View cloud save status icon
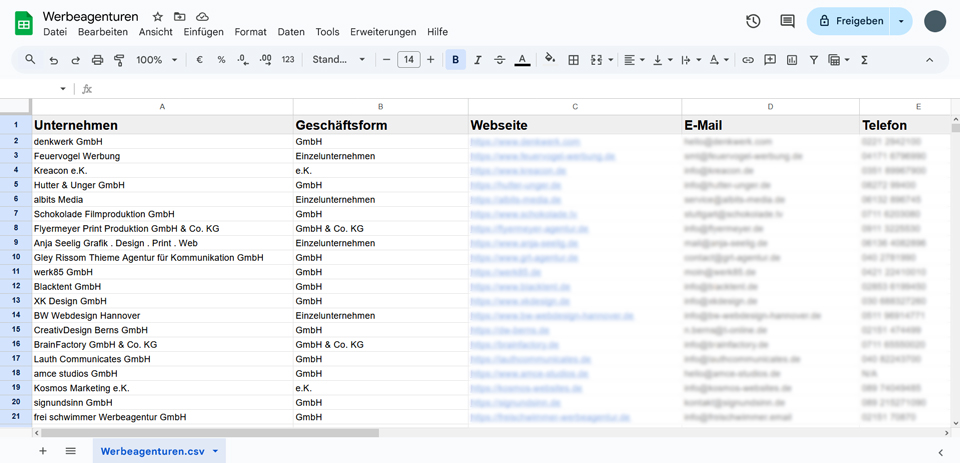960x463 pixels. click(x=202, y=17)
